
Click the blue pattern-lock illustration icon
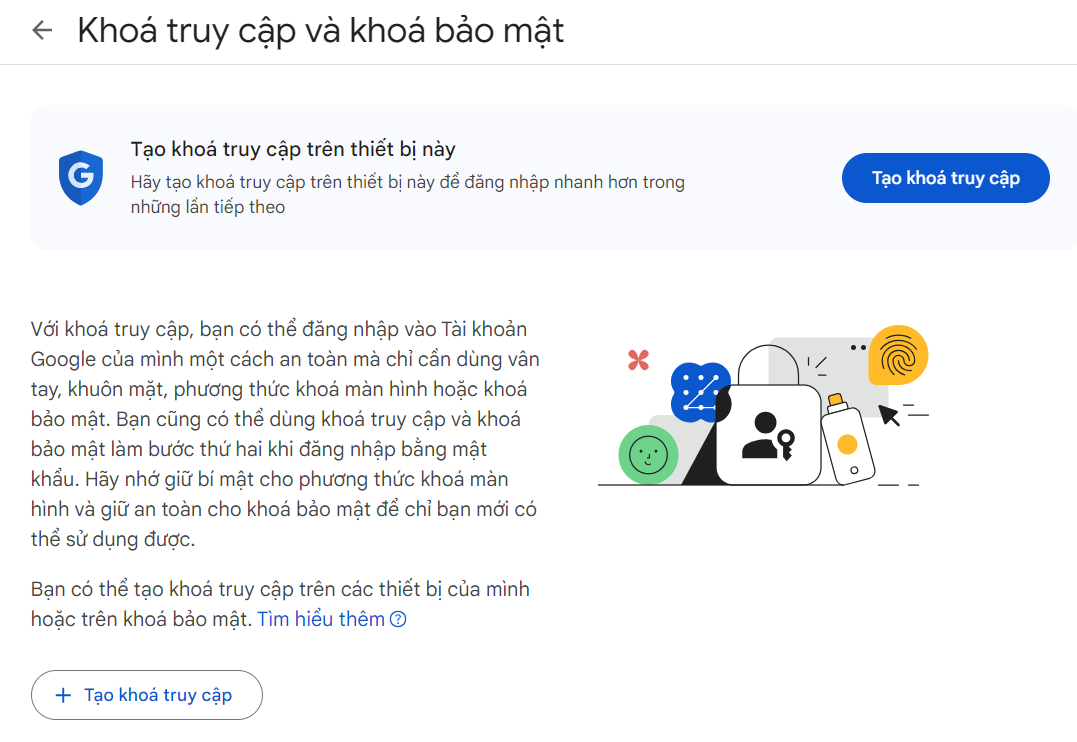(x=701, y=388)
